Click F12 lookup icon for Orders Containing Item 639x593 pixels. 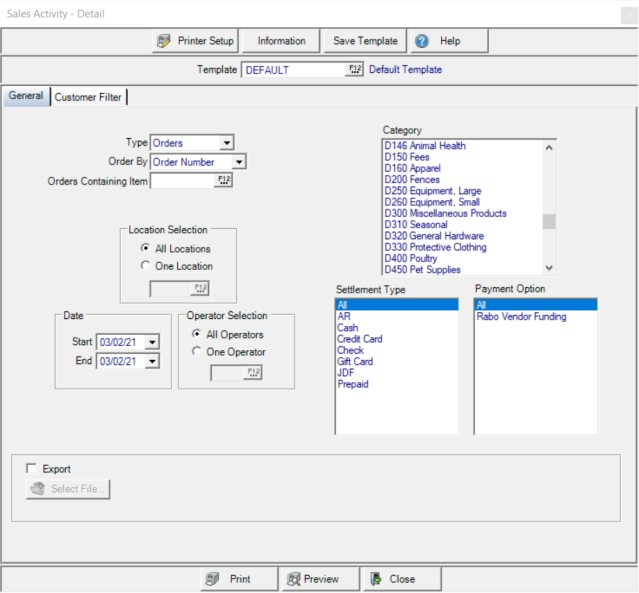pyautogui.click(x=223, y=181)
